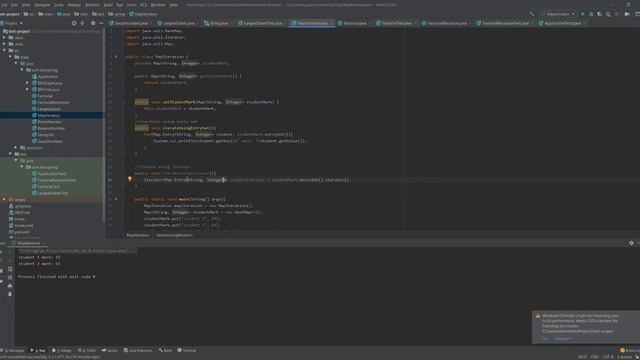Open the Terminal tool window
640x360 pixels.
coord(187,350)
